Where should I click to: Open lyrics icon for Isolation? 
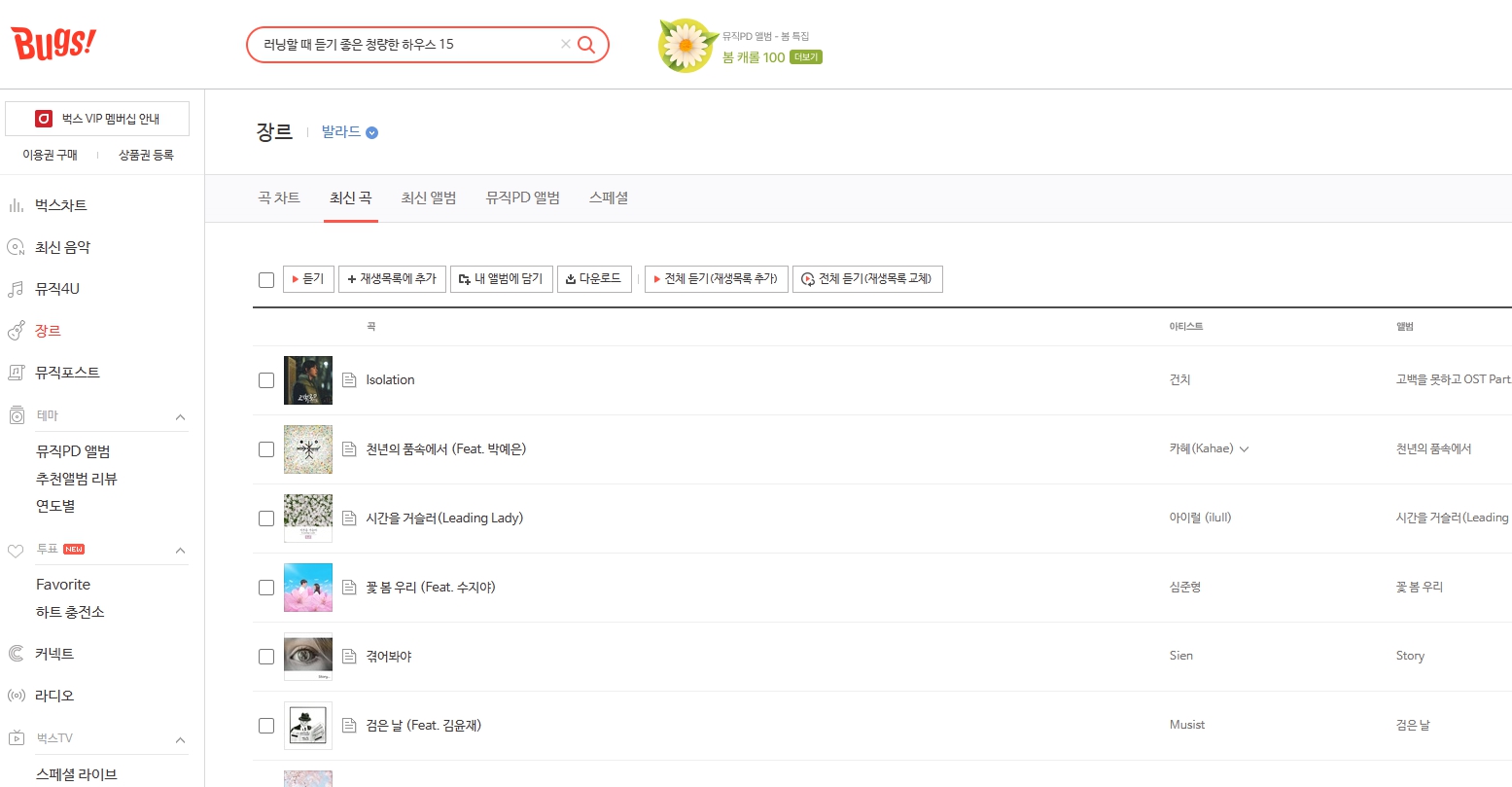pyautogui.click(x=350, y=380)
